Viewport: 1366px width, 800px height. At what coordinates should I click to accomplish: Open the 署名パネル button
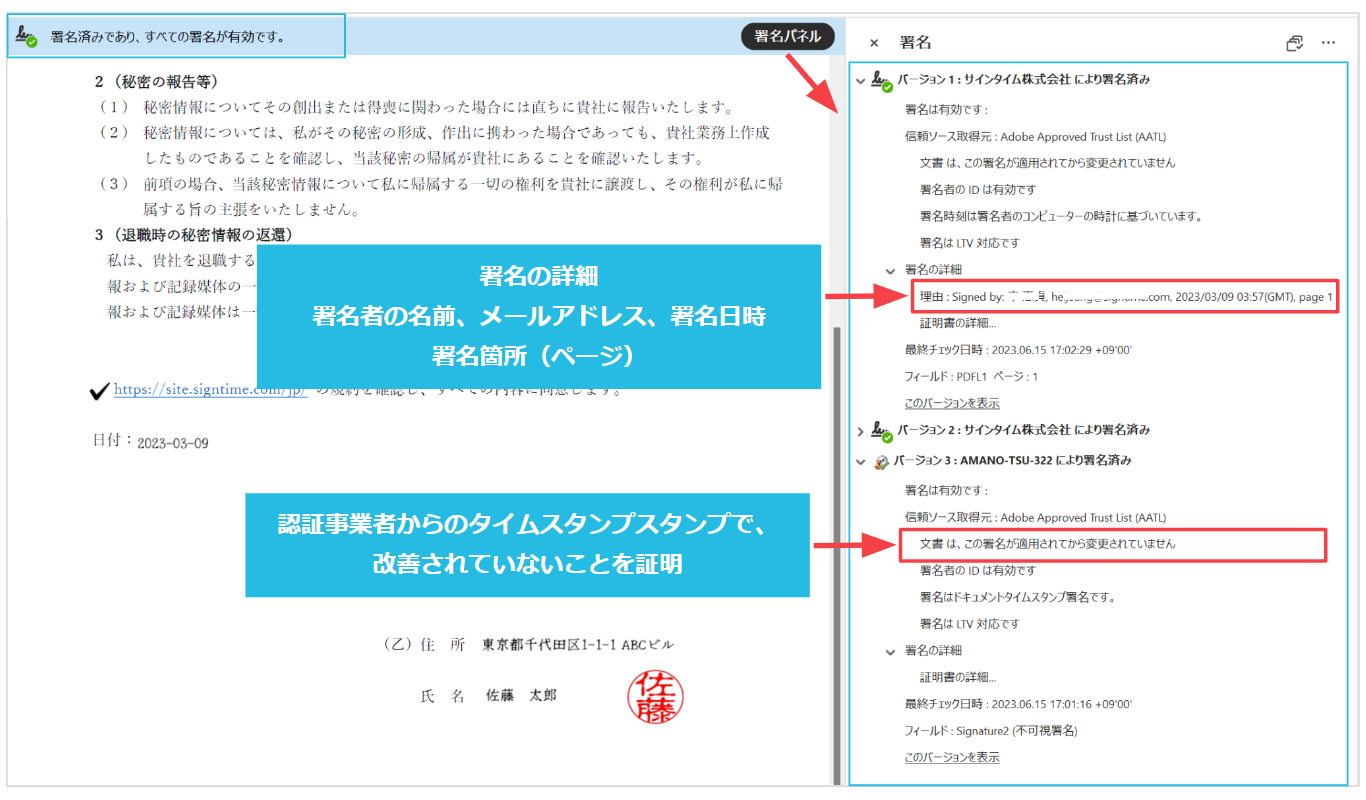(x=787, y=36)
